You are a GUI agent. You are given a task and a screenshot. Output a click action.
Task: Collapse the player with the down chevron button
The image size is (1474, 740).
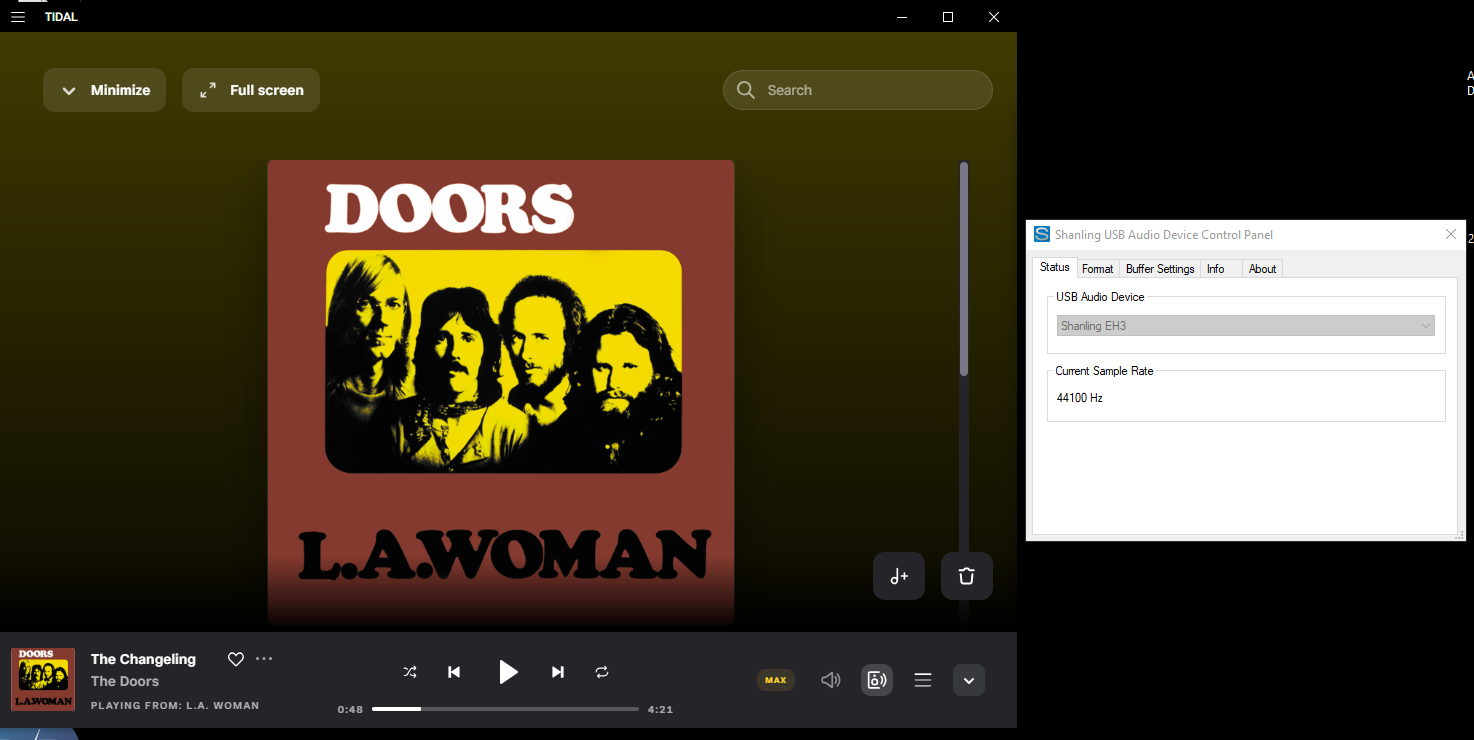968,680
